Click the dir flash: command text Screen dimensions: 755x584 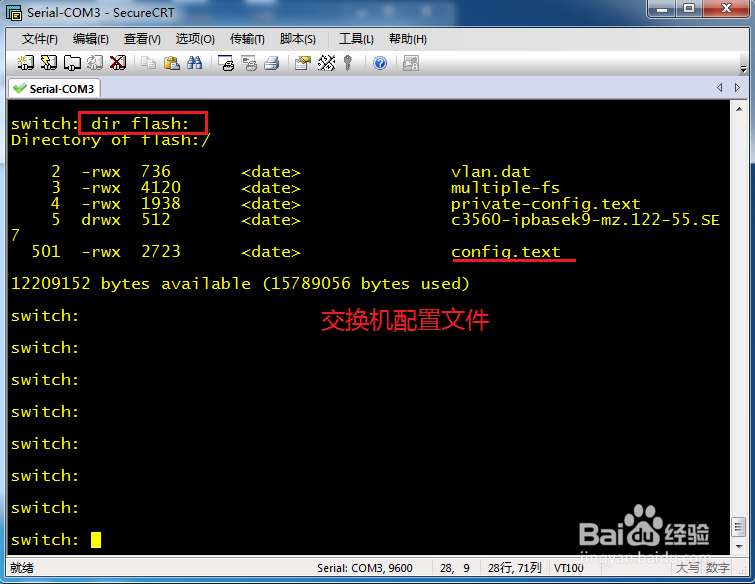(x=140, y=124)
